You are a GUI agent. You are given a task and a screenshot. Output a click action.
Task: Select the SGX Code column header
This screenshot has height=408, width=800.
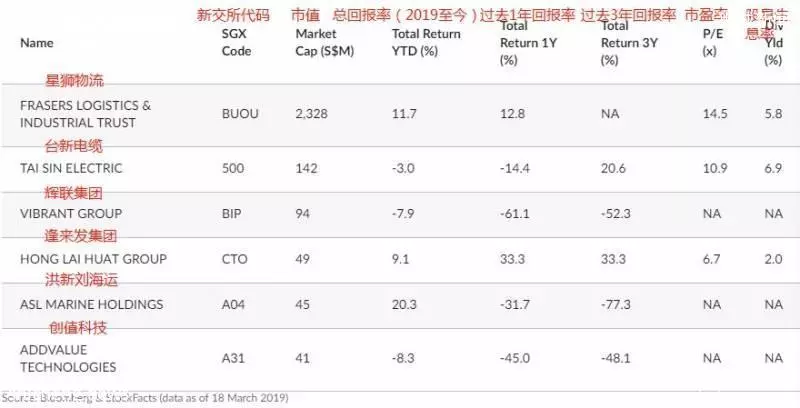pos(236,42)
